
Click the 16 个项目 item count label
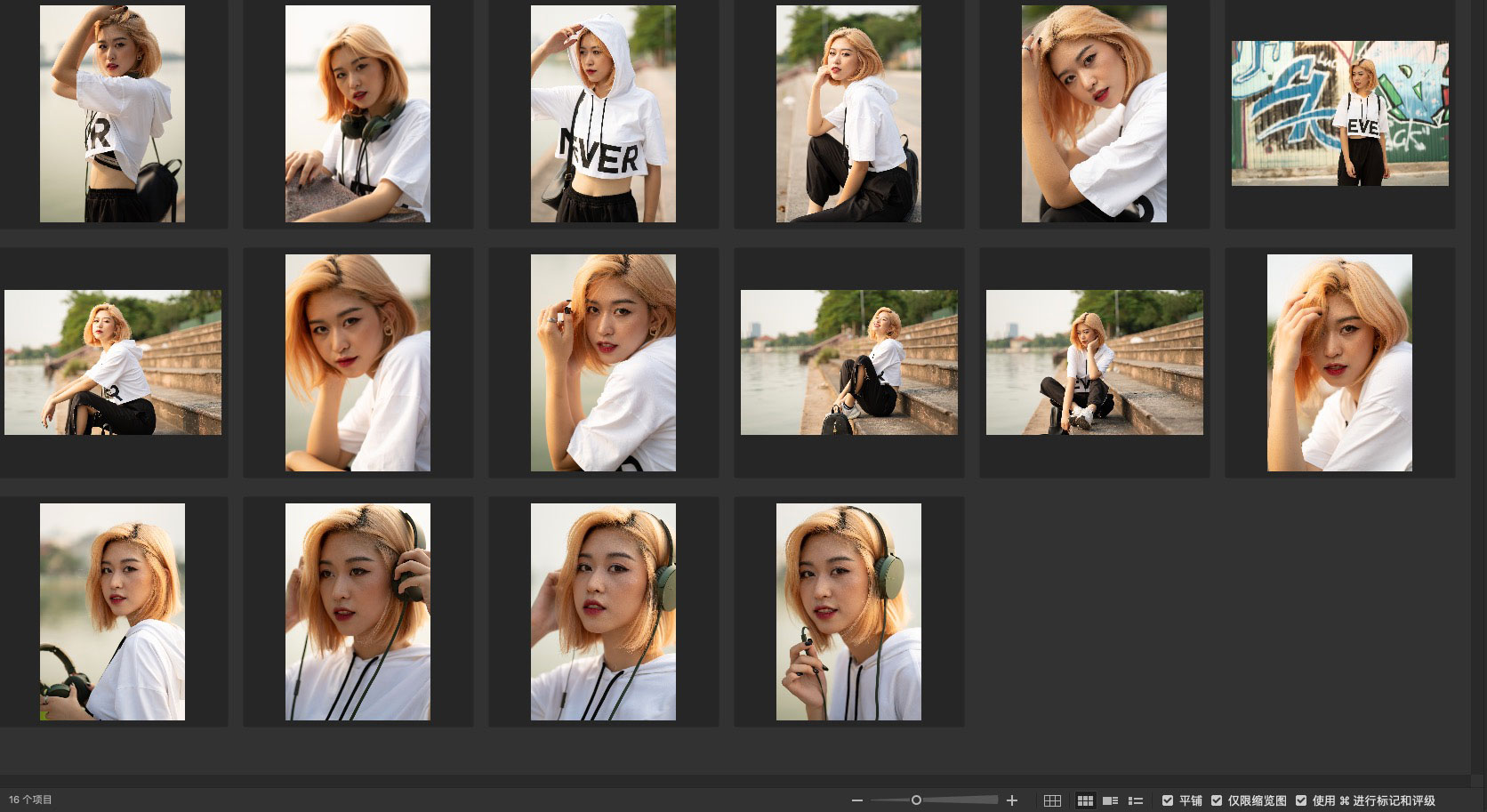pyautogui.click(x=31, y=800)
